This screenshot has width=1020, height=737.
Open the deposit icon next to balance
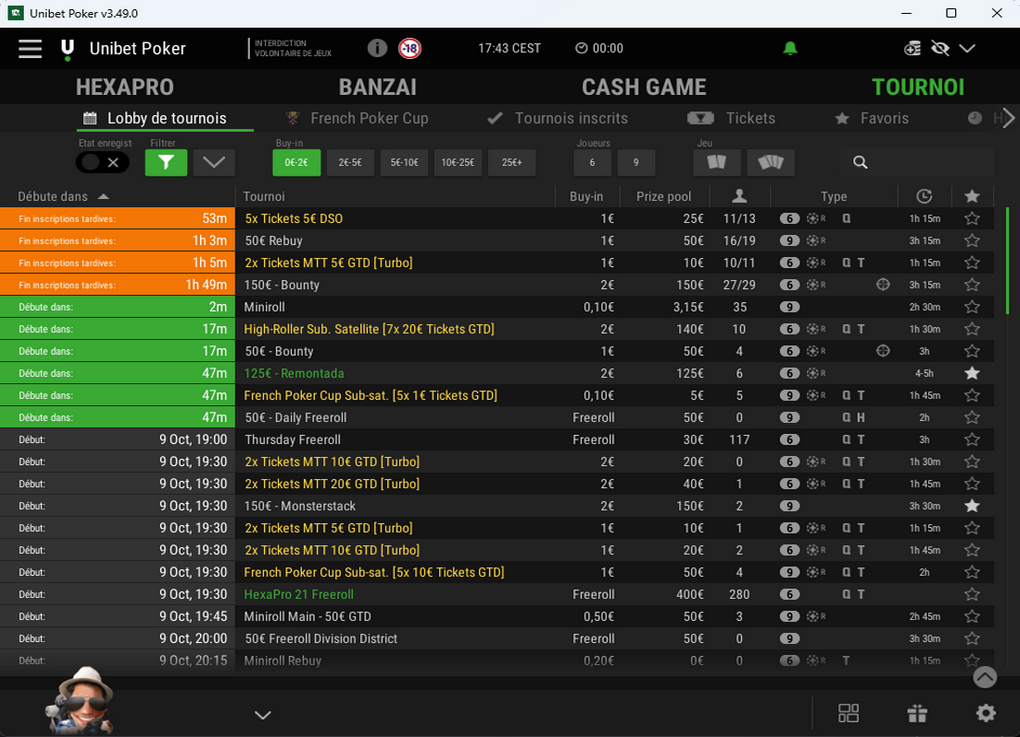point(911,47)
